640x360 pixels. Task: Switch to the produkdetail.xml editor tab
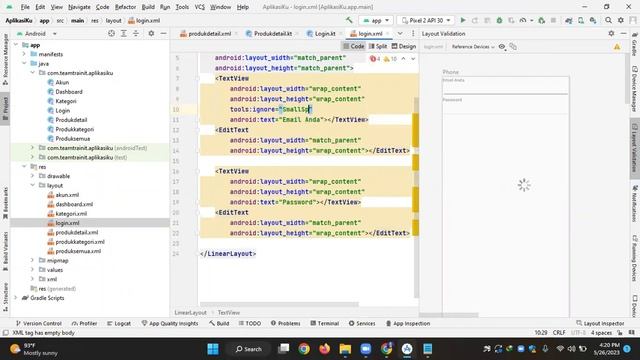[x=209, y=33]
